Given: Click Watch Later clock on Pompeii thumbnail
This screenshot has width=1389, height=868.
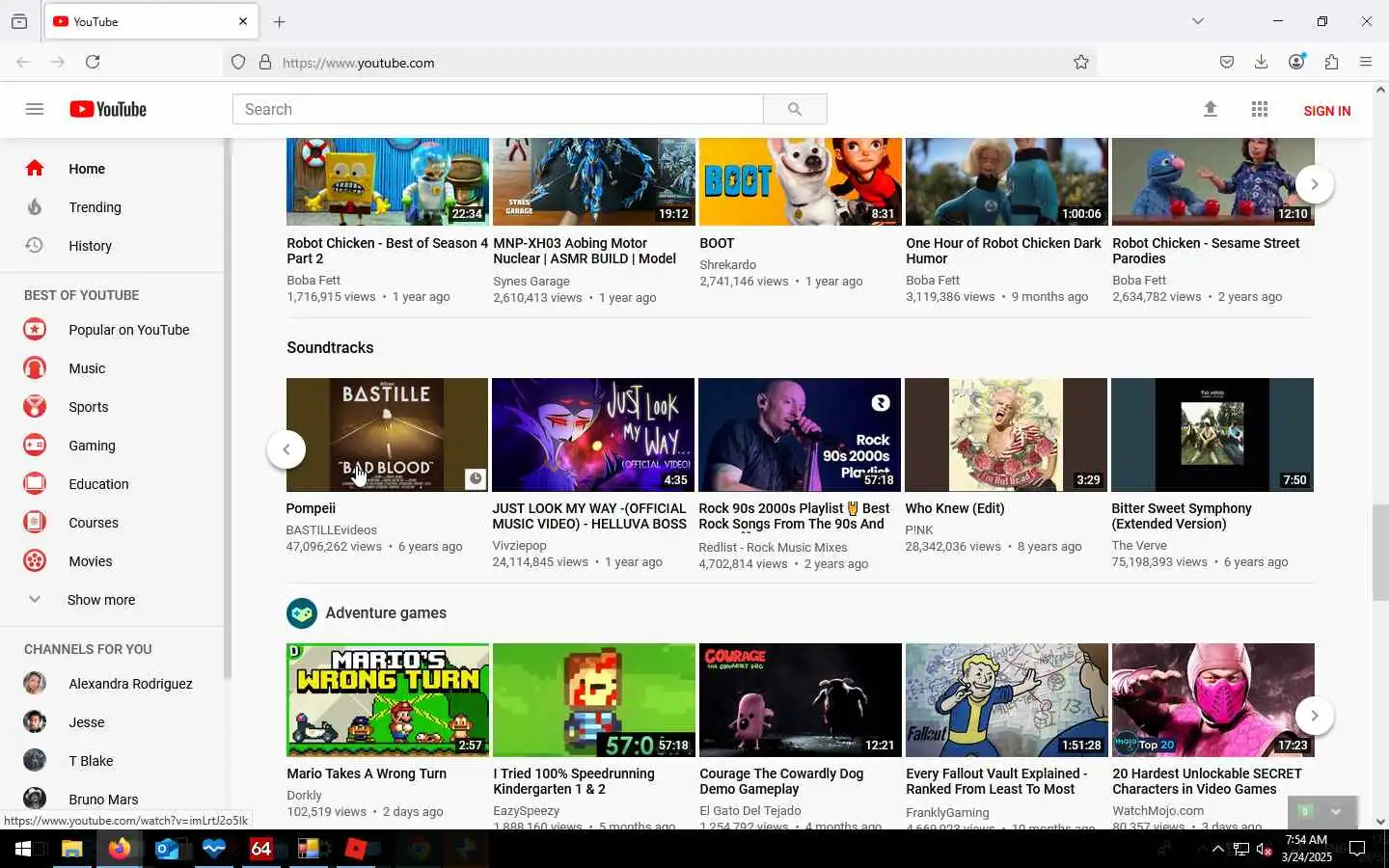Looking at the screenshot, I should coord(476,478).
